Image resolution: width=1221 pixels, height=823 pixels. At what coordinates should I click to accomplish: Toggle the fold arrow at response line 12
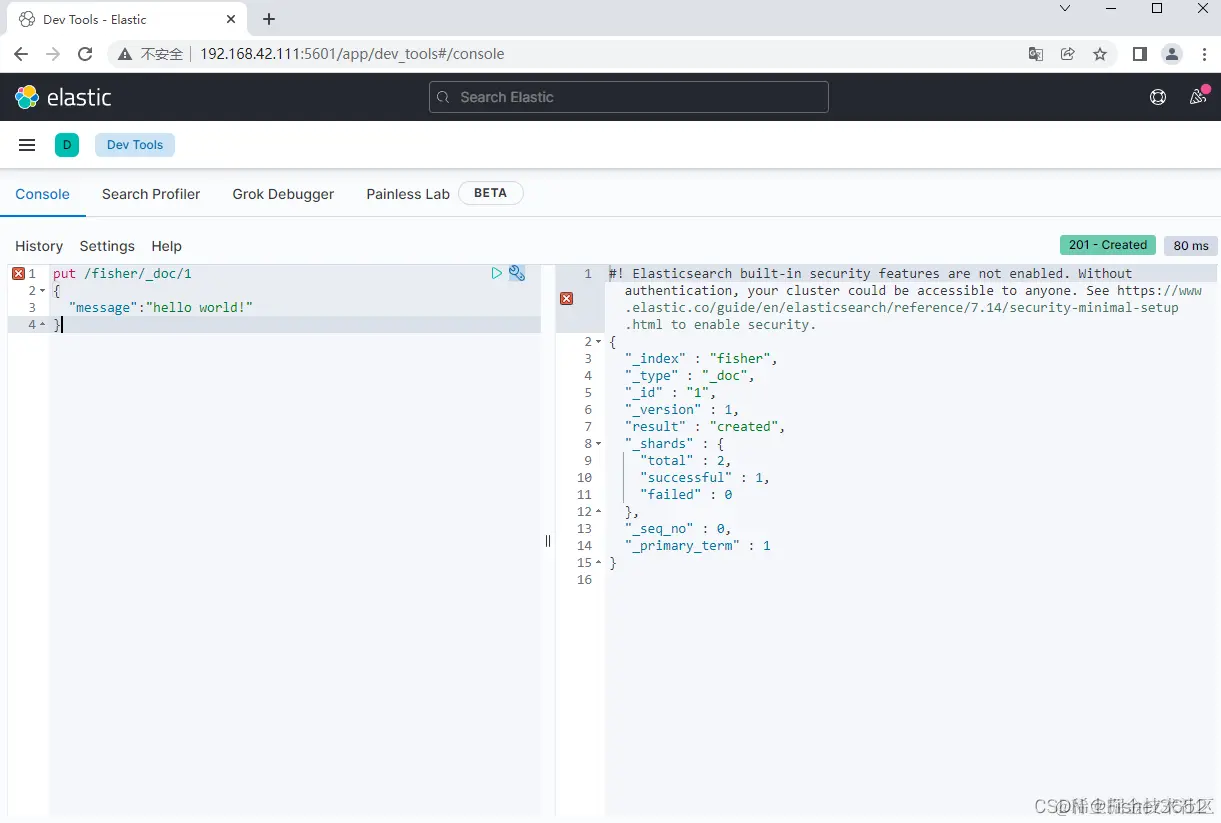[598, 511]
